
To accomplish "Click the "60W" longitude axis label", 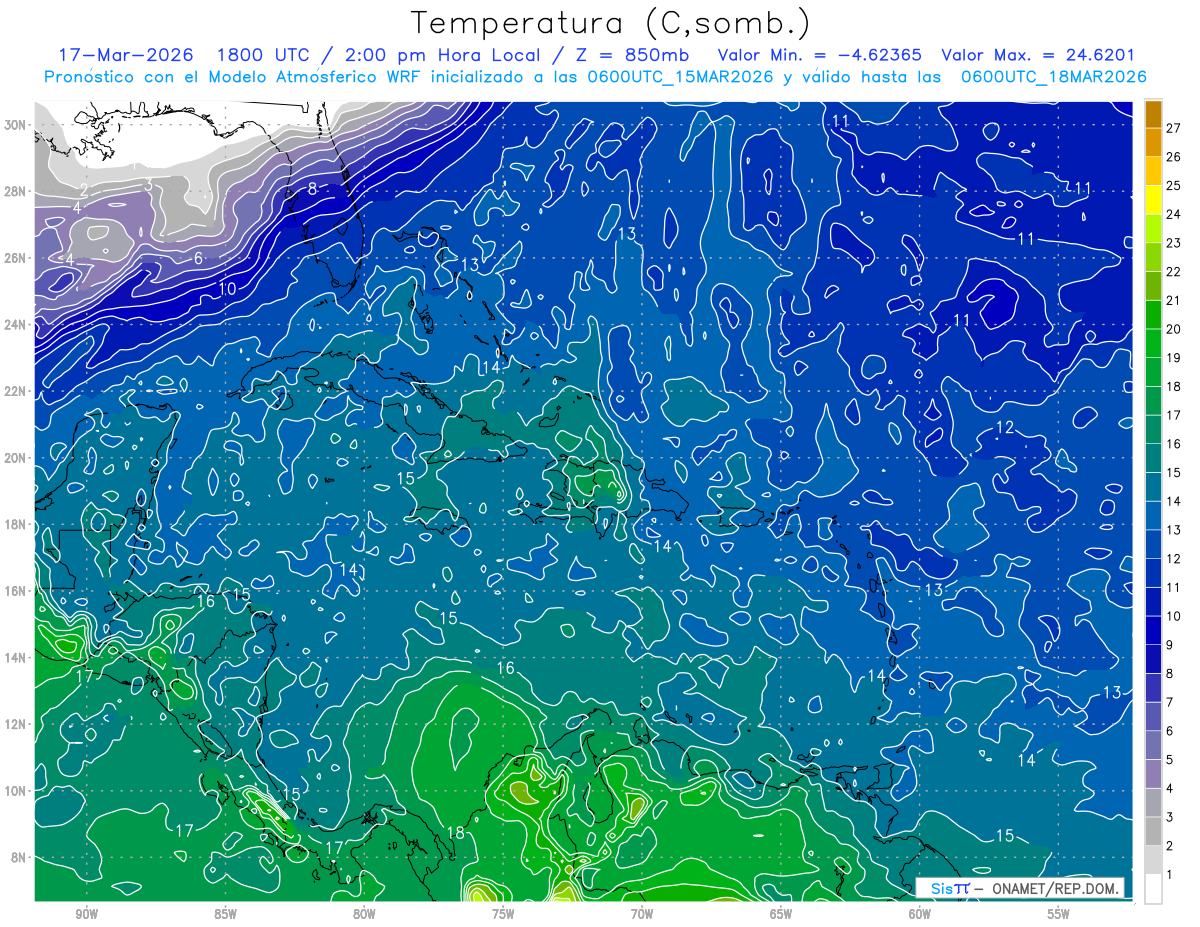I will [x=919, y=914].
